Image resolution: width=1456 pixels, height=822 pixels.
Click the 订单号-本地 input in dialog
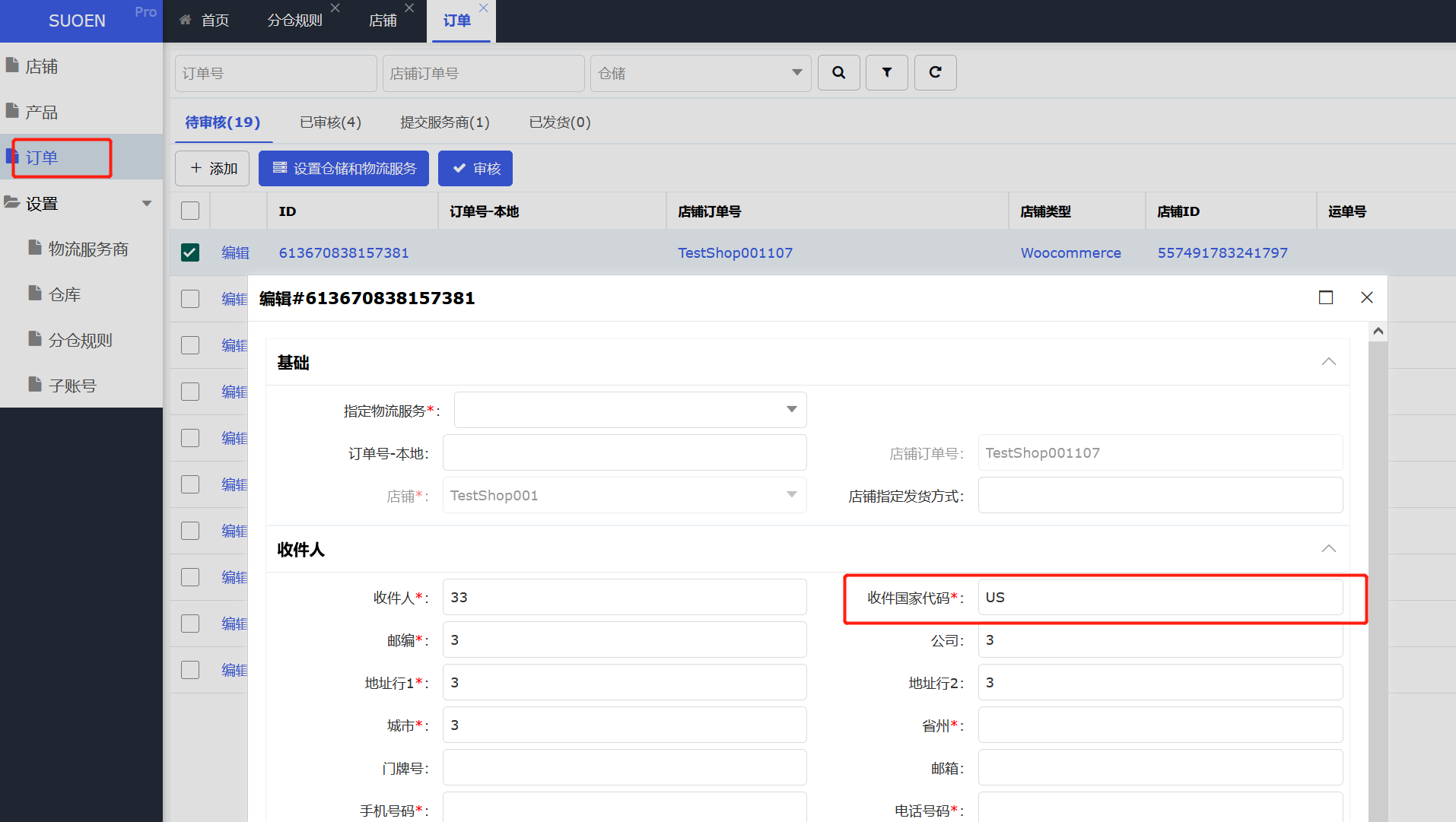[625, 452]
